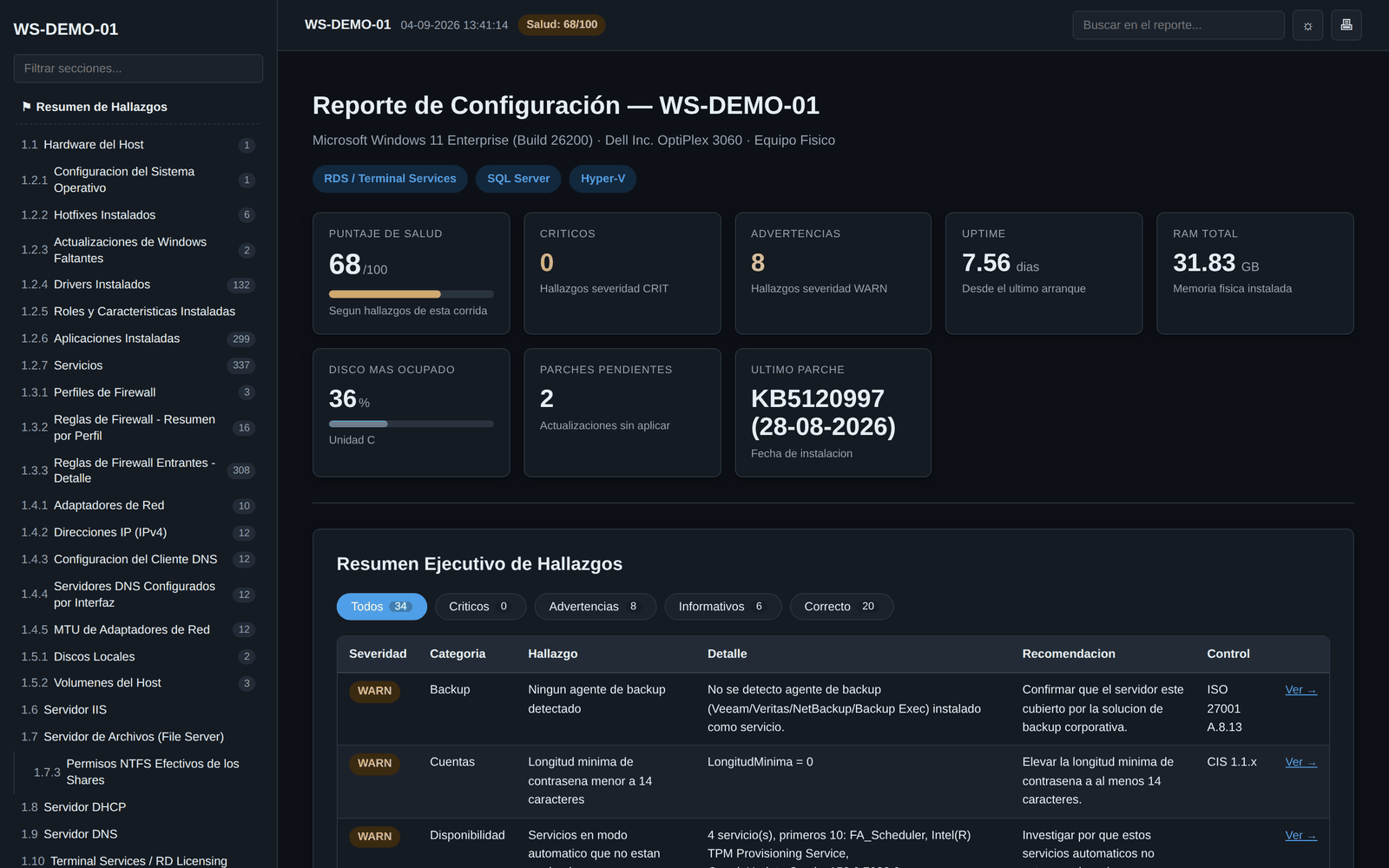
Task: Show only Informativos findings
Action: point(722,607)
